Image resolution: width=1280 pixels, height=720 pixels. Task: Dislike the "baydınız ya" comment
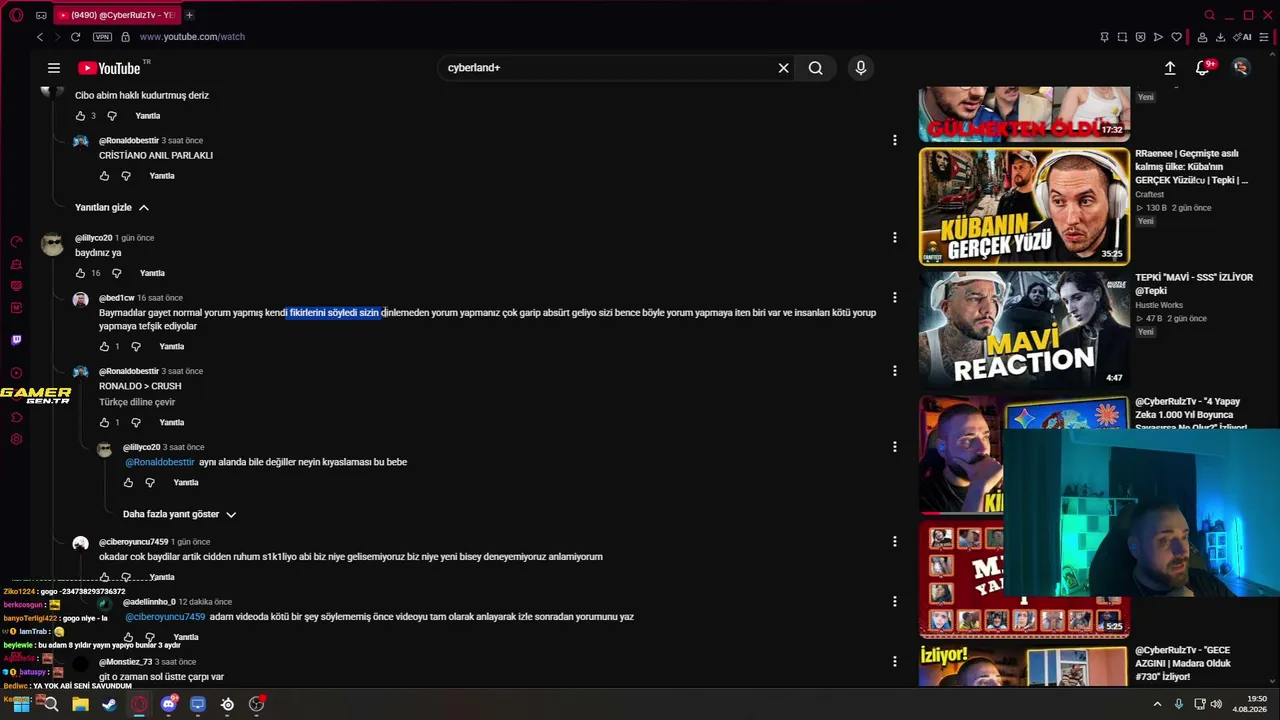[x=117, y=273]
